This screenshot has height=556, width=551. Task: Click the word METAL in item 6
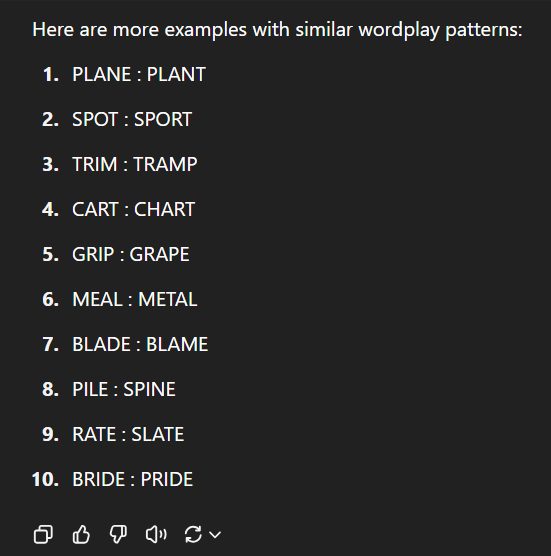[x=168, y=300]
